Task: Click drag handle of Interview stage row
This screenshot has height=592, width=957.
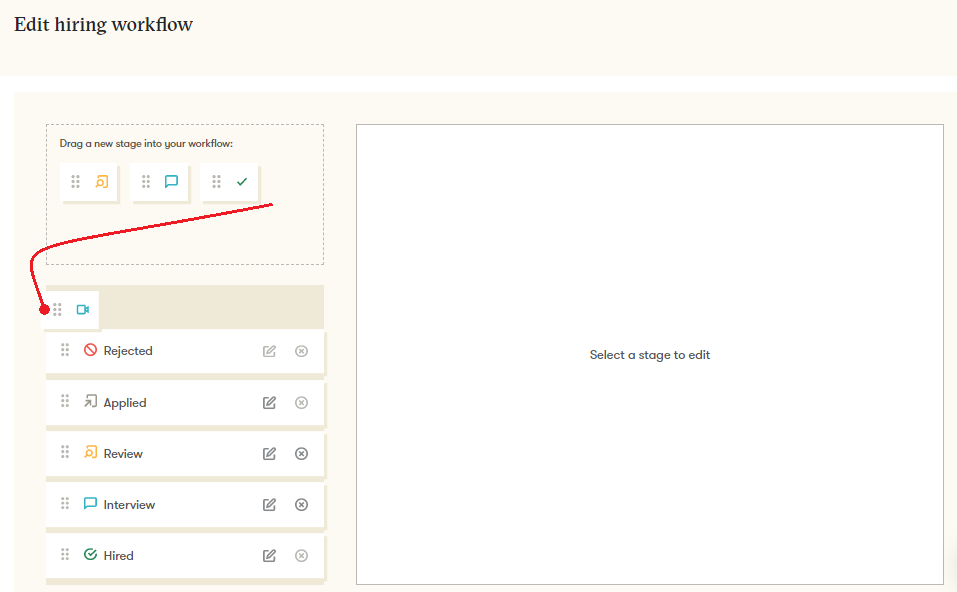Action: click(x=65, y=504)
